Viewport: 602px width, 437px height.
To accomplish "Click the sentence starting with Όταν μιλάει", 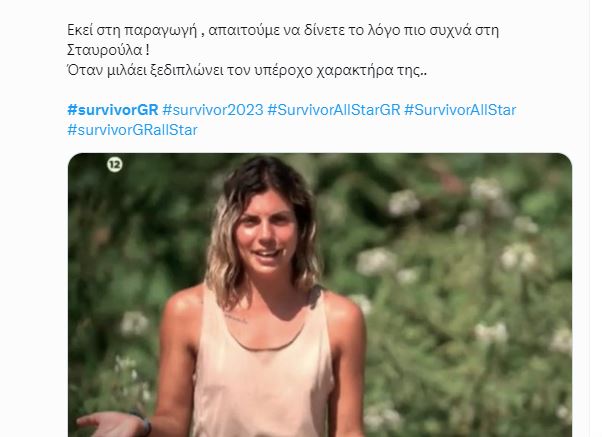I will (247, 70).
